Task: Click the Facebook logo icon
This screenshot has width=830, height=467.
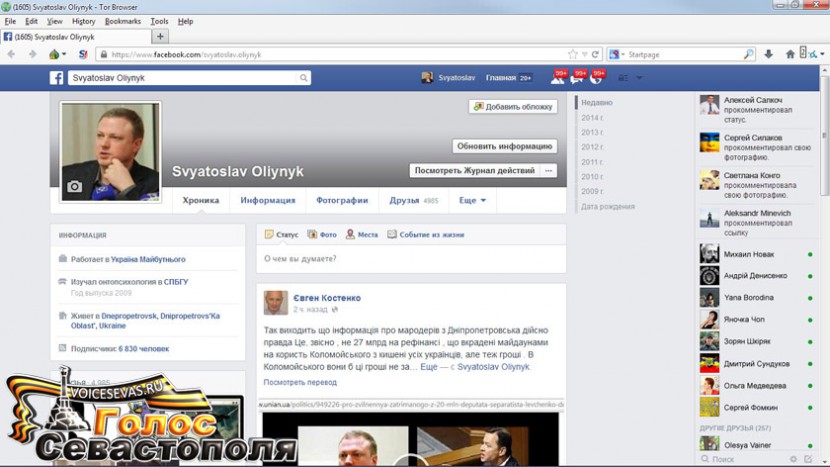Action: pyautogui.click(x=57, y=78)
